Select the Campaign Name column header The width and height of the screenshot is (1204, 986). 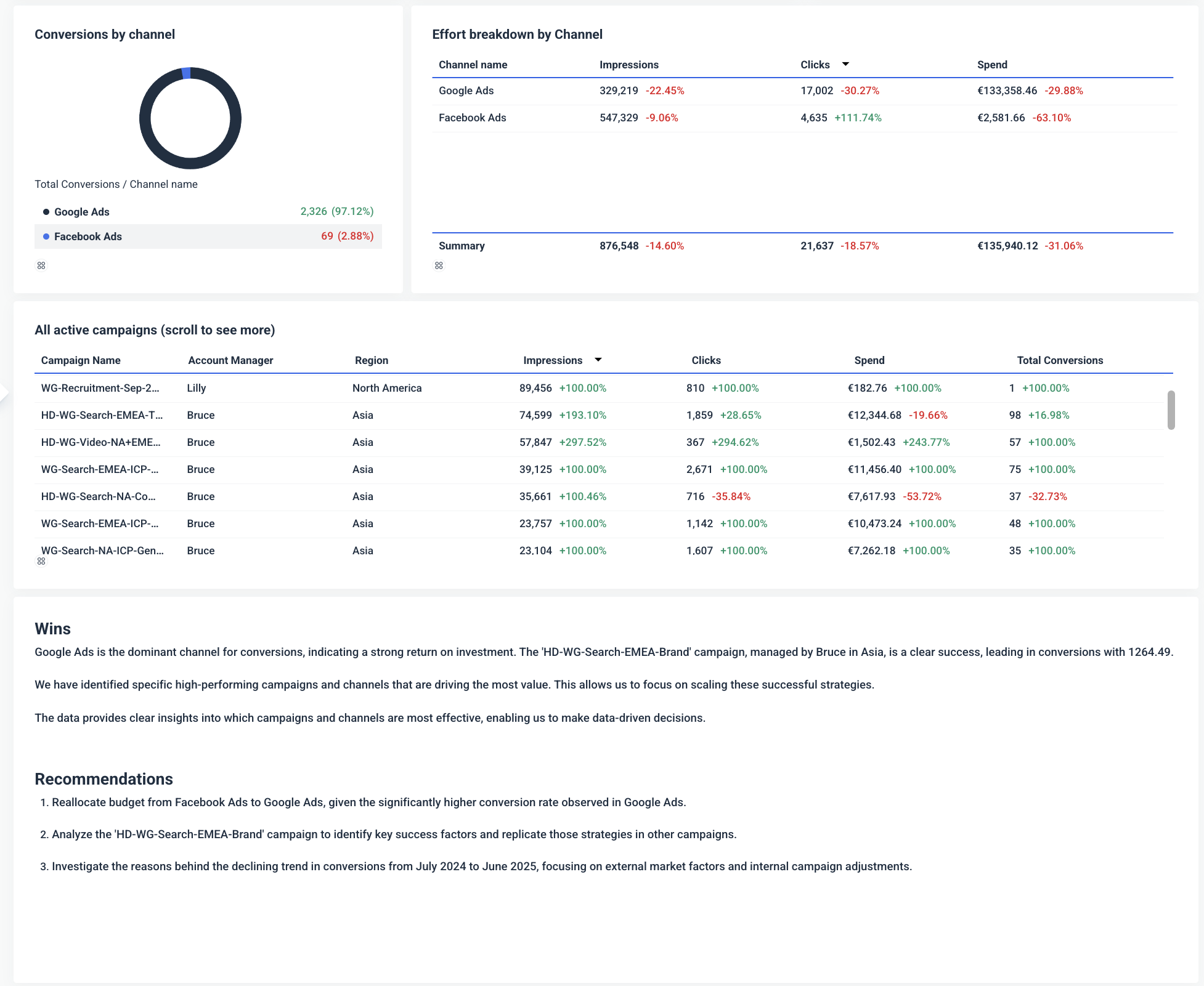tap(81, 360)
